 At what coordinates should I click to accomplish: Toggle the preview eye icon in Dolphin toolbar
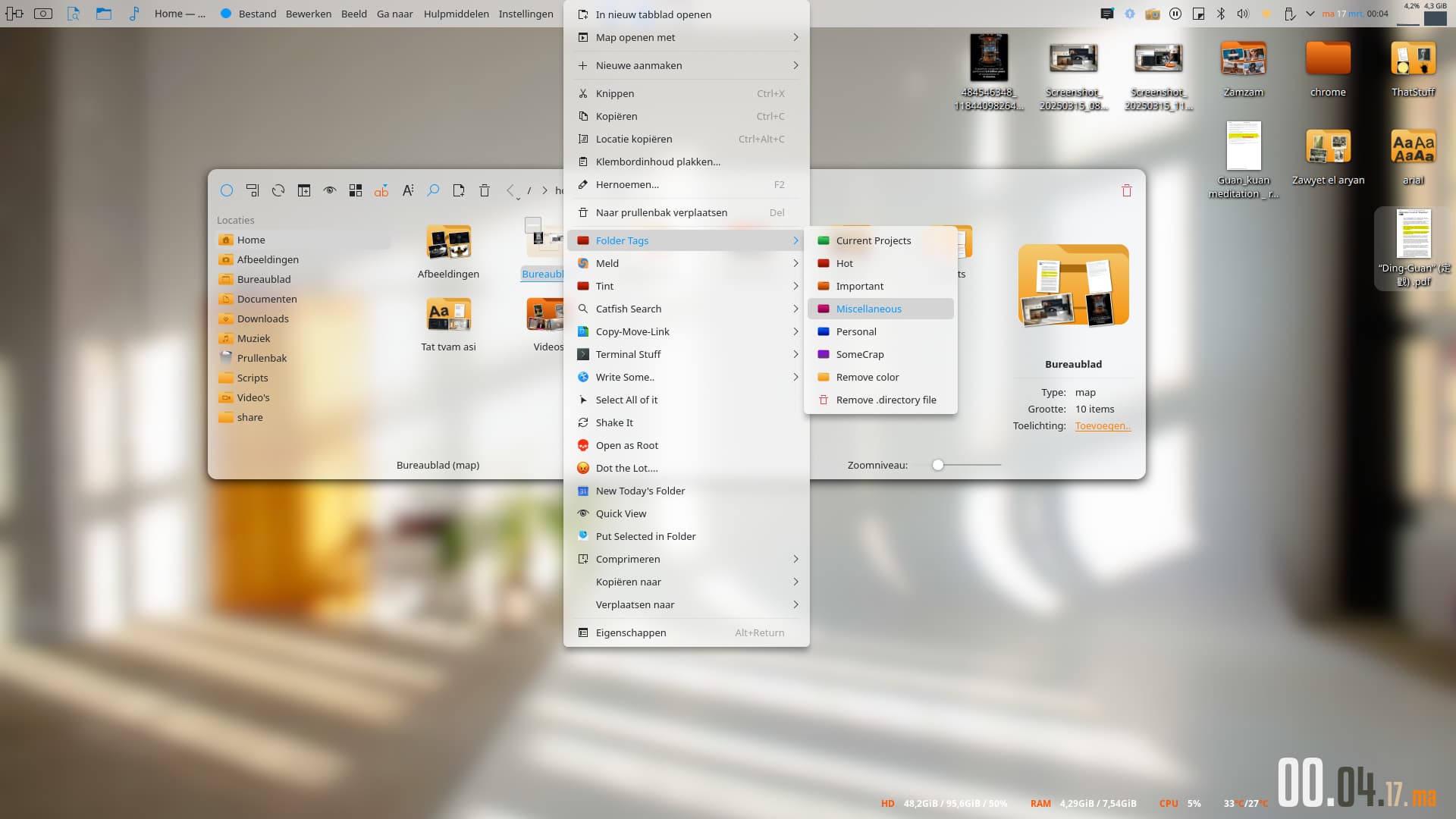[330, 191]
